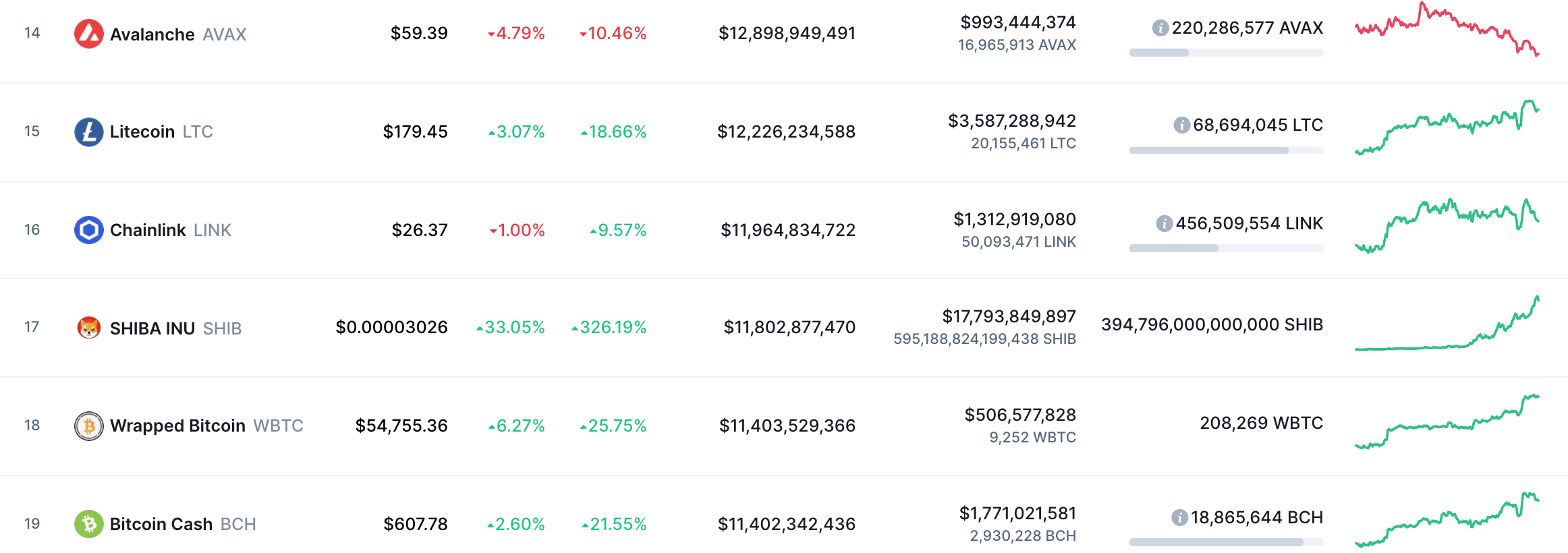Image resolution: width=1568 pixels, height=553 pixels.
Task: Click the Bitcoin Cash green logo
Action: click(x=88, y=524)
